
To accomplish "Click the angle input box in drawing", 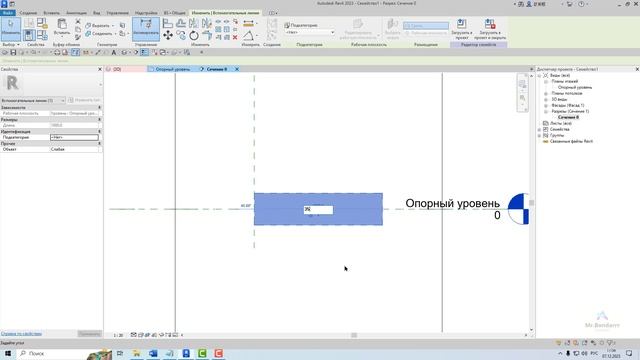I will 318,209.
